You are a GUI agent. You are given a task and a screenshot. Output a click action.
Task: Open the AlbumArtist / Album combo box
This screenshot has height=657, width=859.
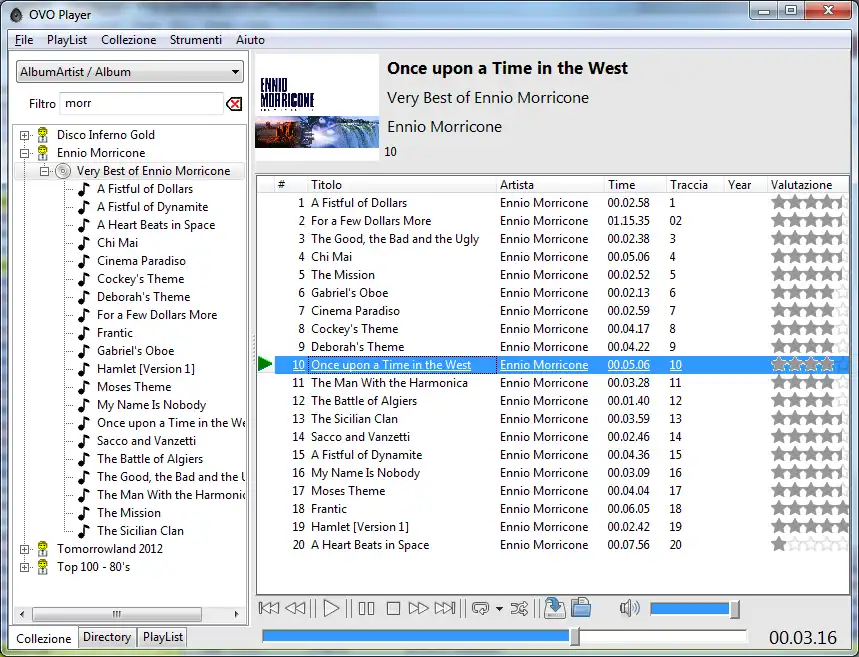click(x=130, y=72)
